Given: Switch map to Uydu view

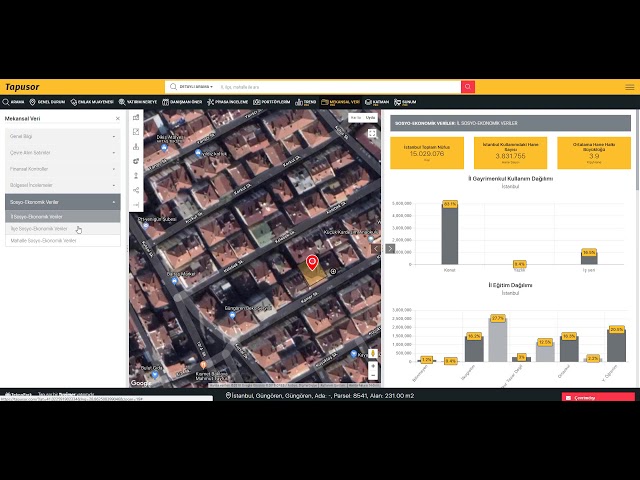Looking at the screenshot, I should pyautogui.click(x=370, y=118).
